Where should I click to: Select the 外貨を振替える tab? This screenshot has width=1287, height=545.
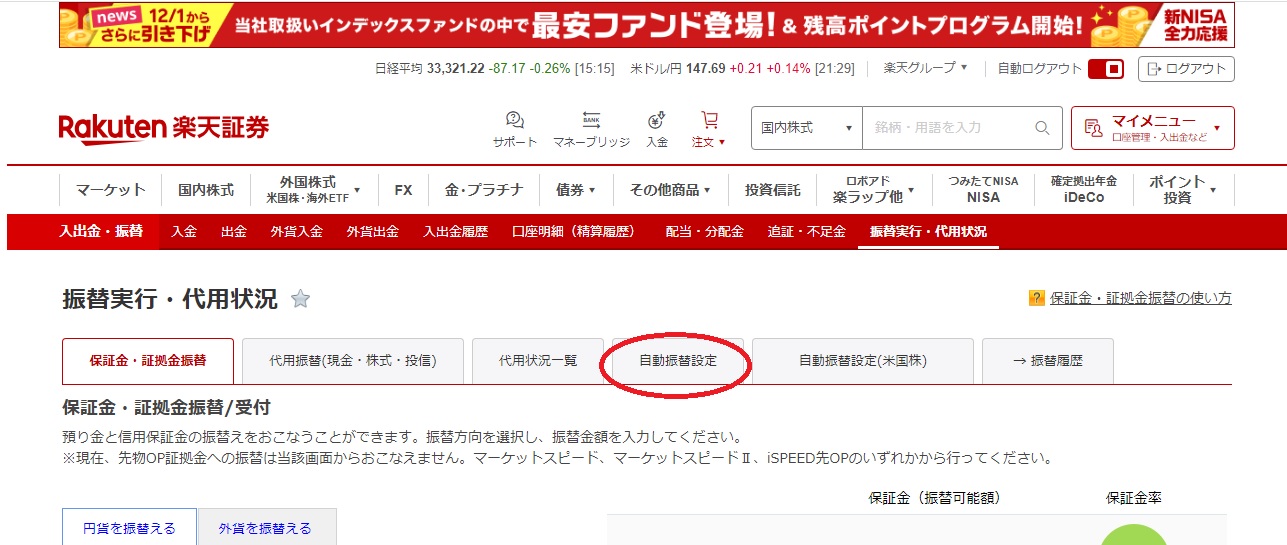click(266, 527)
